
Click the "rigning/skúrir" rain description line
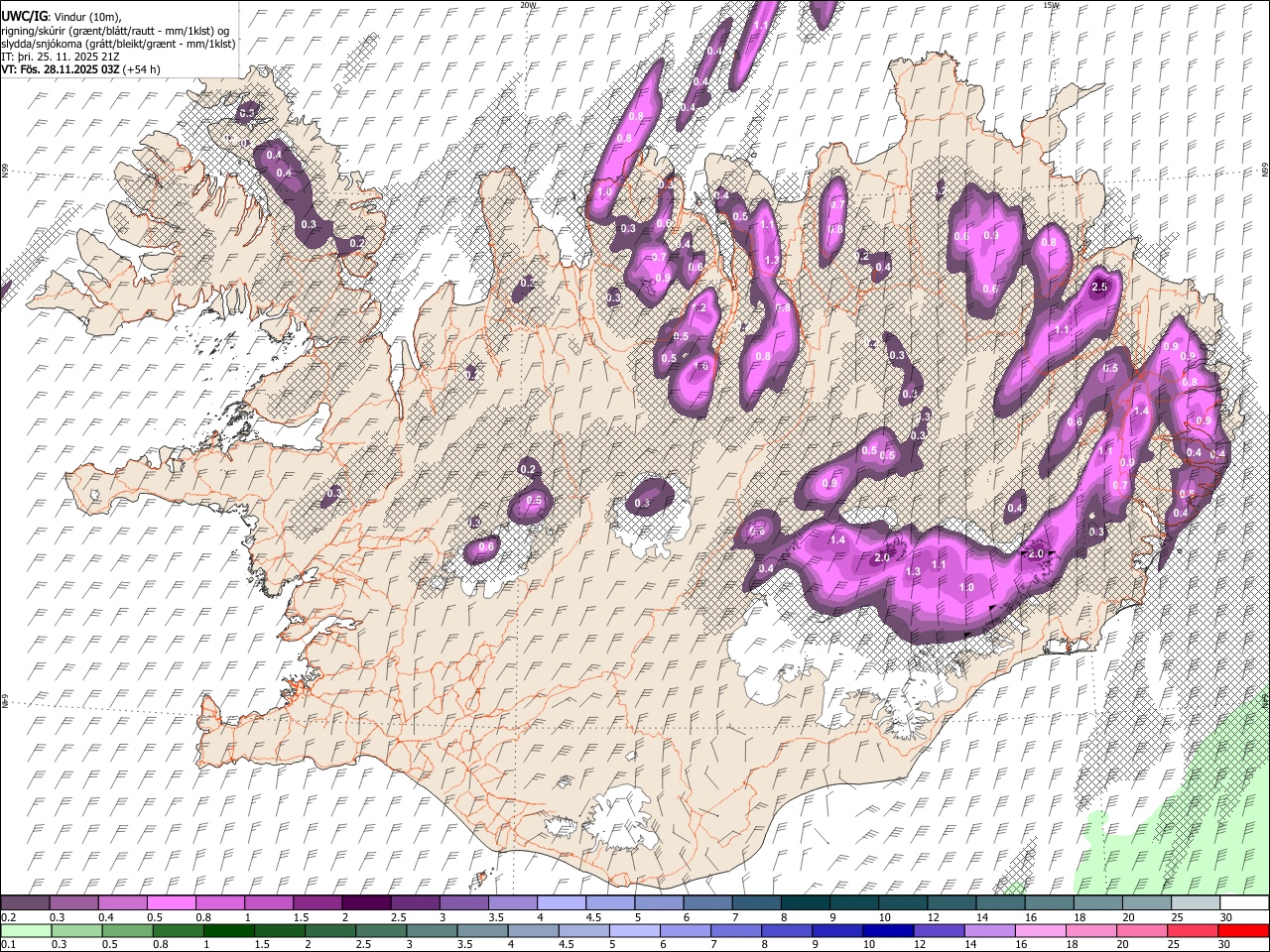coord(115,31)
